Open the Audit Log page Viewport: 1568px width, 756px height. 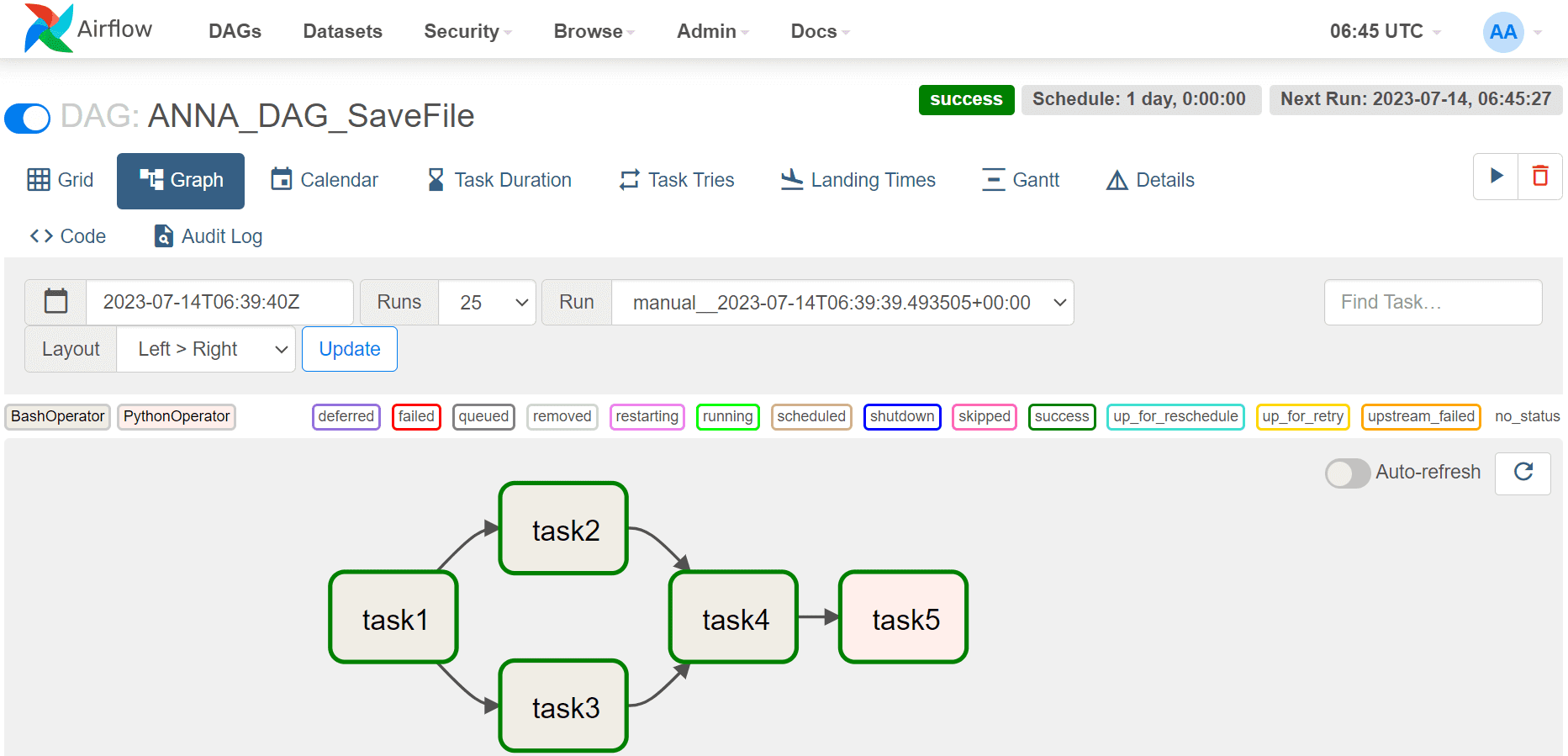click(x=209, y=236)
